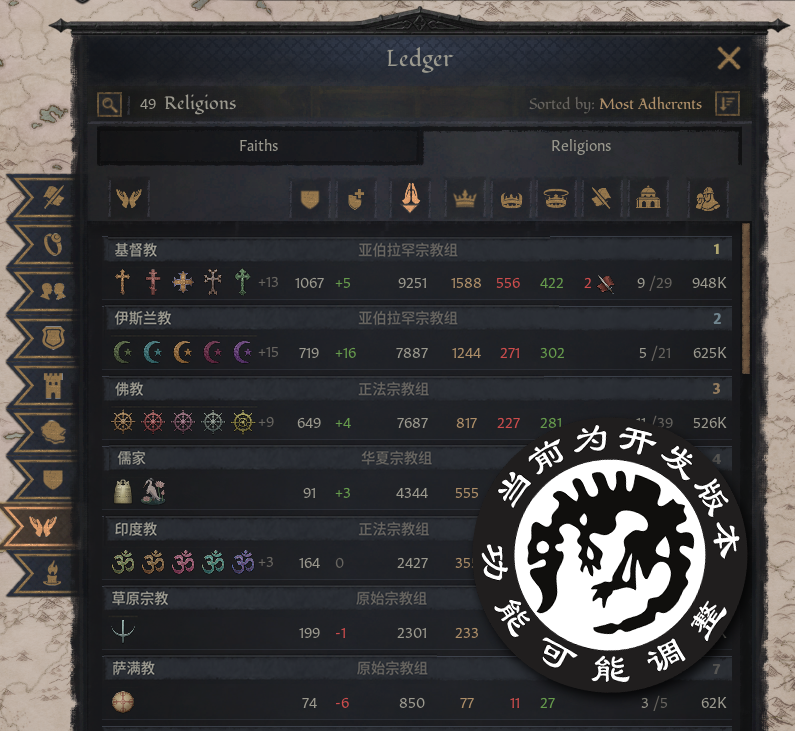This screenshot has width=795, height=731.
Task: Expand +15 more Islamic faiths
Action: (x=268, y=352)
